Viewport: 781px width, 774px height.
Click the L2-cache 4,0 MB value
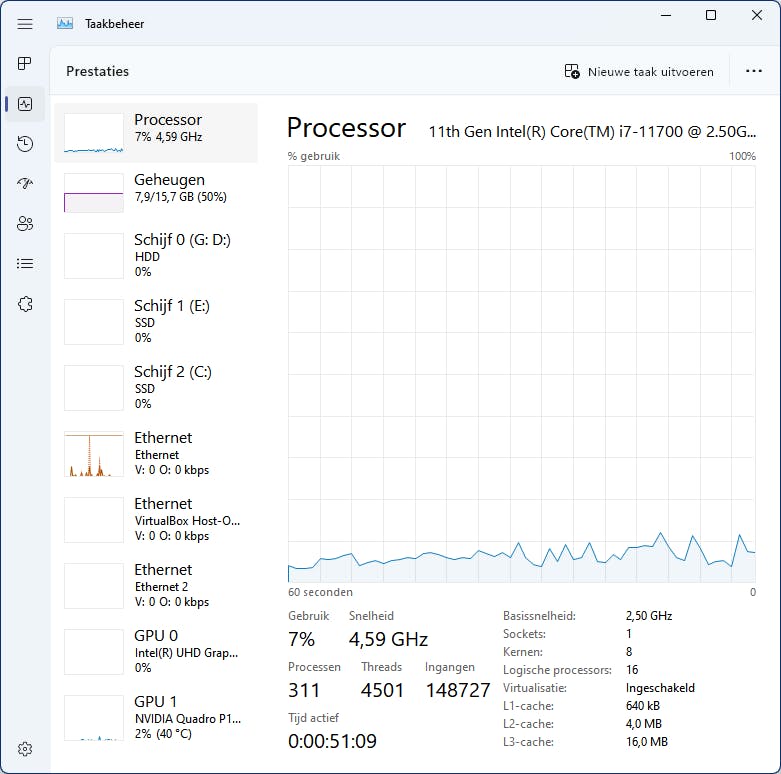[x=644, y=724]
